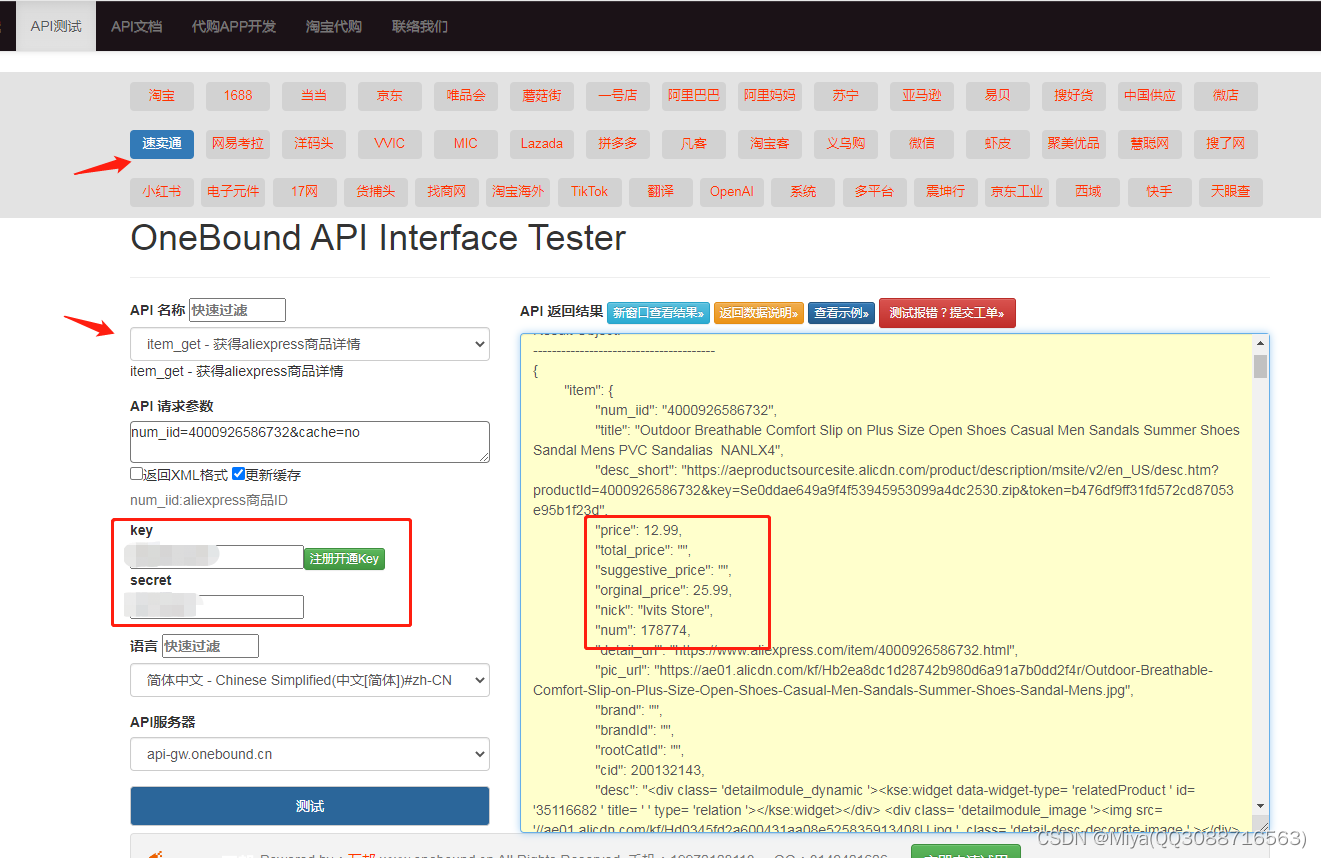The image size is (1321, 858).
Task: Select the 网易考拉 platform button
Action: (238, 144)
